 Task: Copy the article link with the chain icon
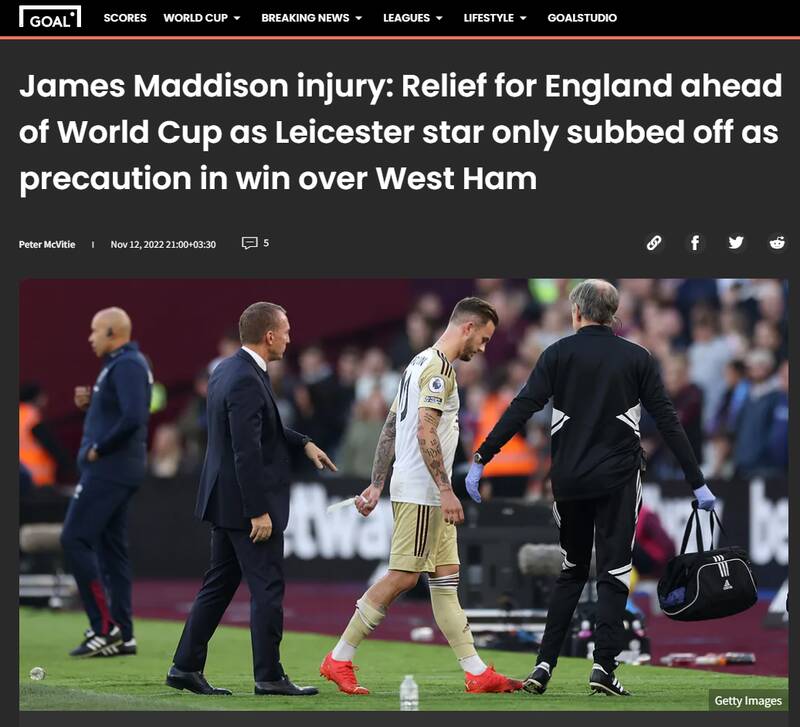click(x=654, y=243)
